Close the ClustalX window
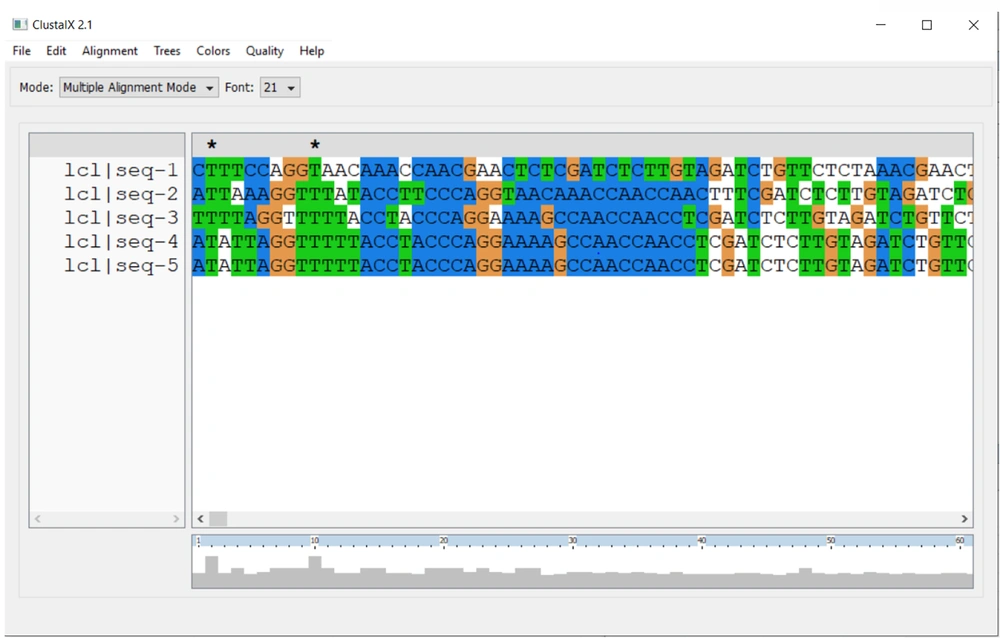This screenshot has width=1000, height=638. click(x=973, y=24)
